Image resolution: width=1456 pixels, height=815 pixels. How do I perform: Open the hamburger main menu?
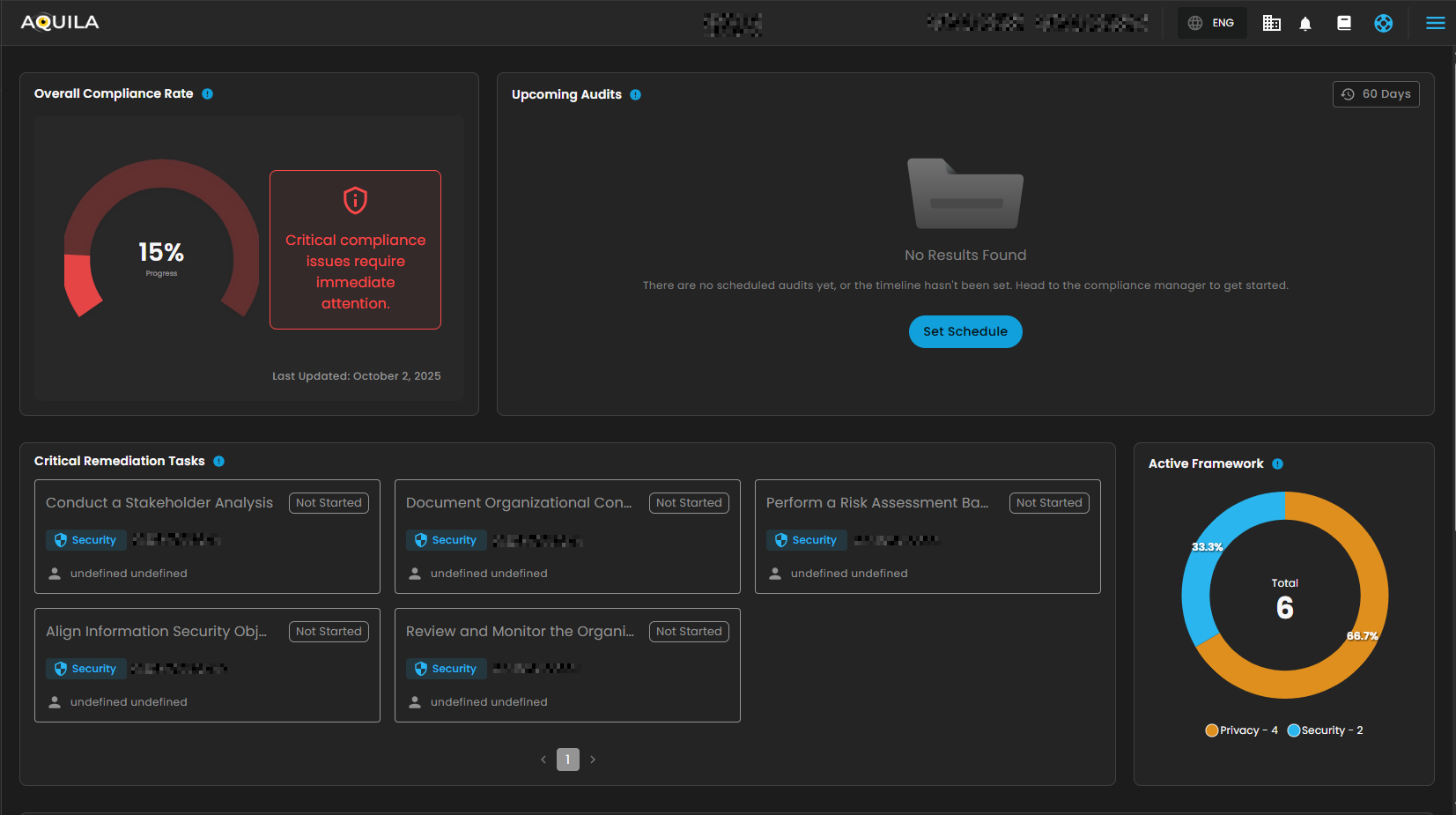coord(1435,24)
